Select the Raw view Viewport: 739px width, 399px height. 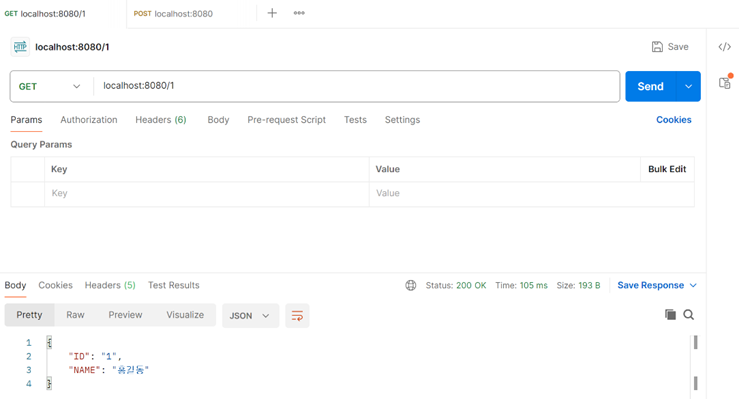(x=75, y=315)
